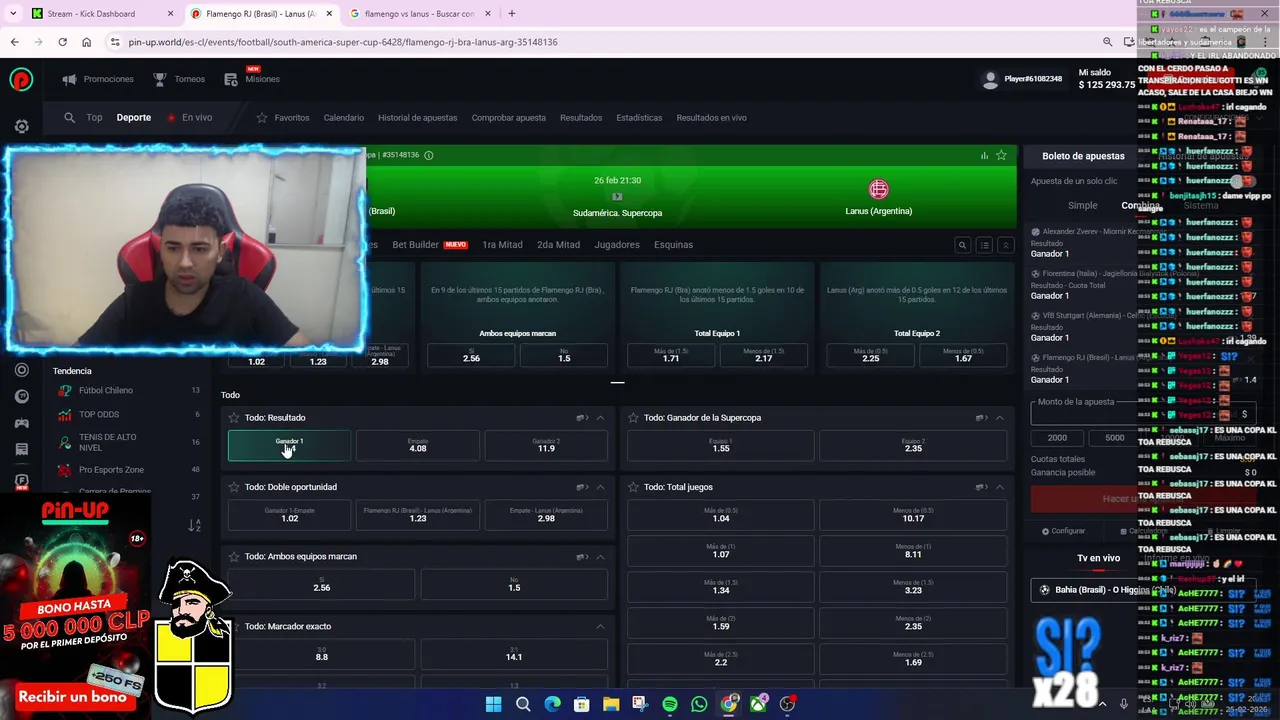The height and width of the screenshot is (720, 1280).
Task: Open Resultados en vivo link
Action: tap(711, 117)
